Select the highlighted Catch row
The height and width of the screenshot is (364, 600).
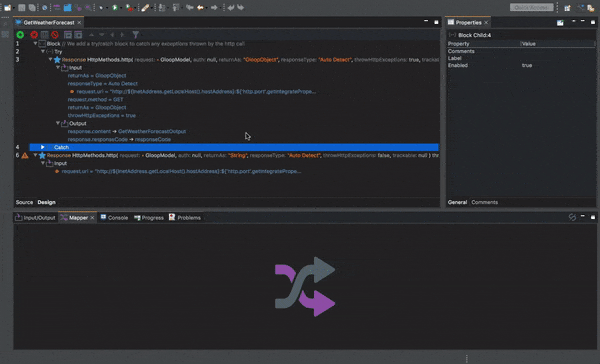[x=234, y=147]
